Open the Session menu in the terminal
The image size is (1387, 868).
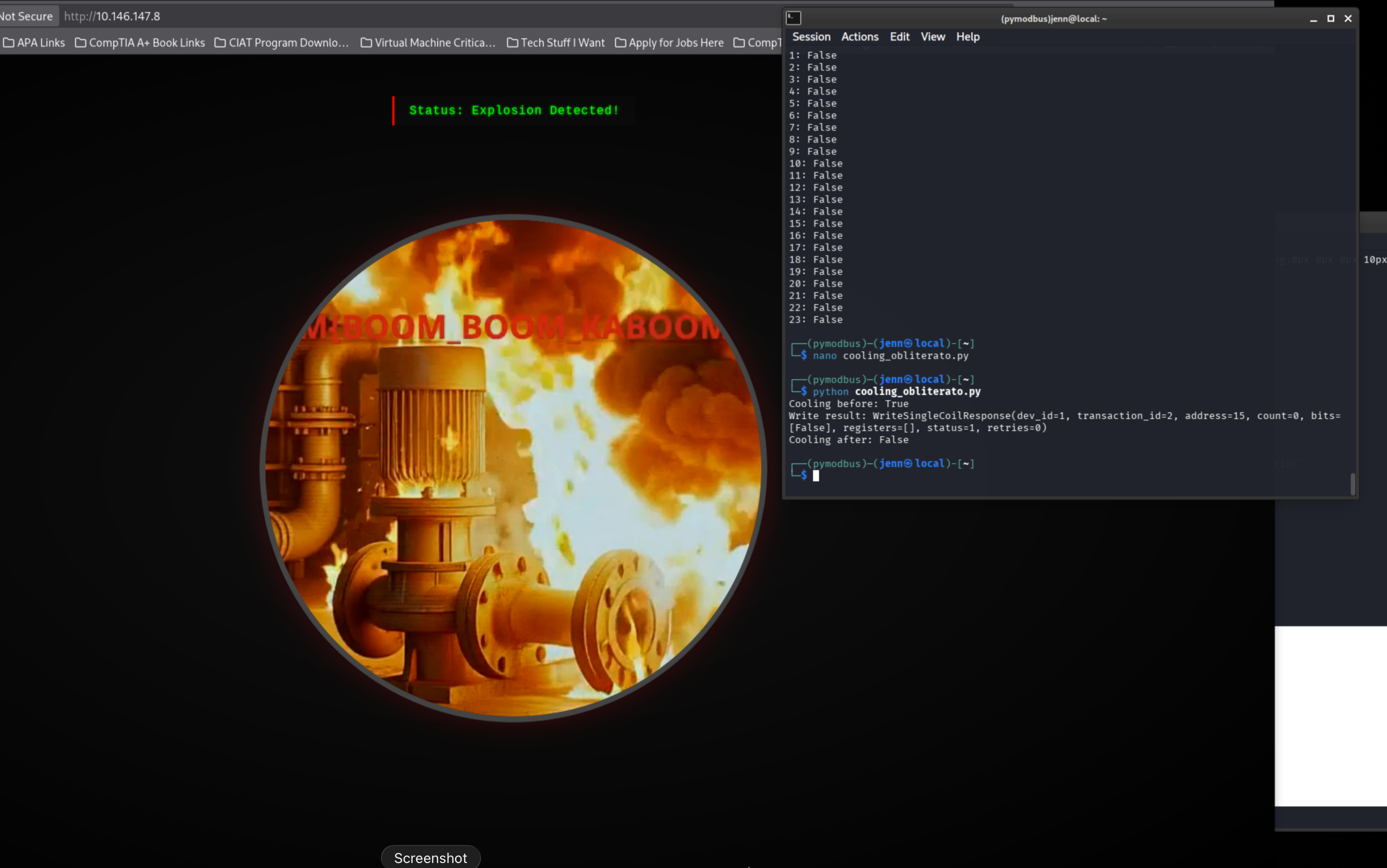click(x=811, y=36)
